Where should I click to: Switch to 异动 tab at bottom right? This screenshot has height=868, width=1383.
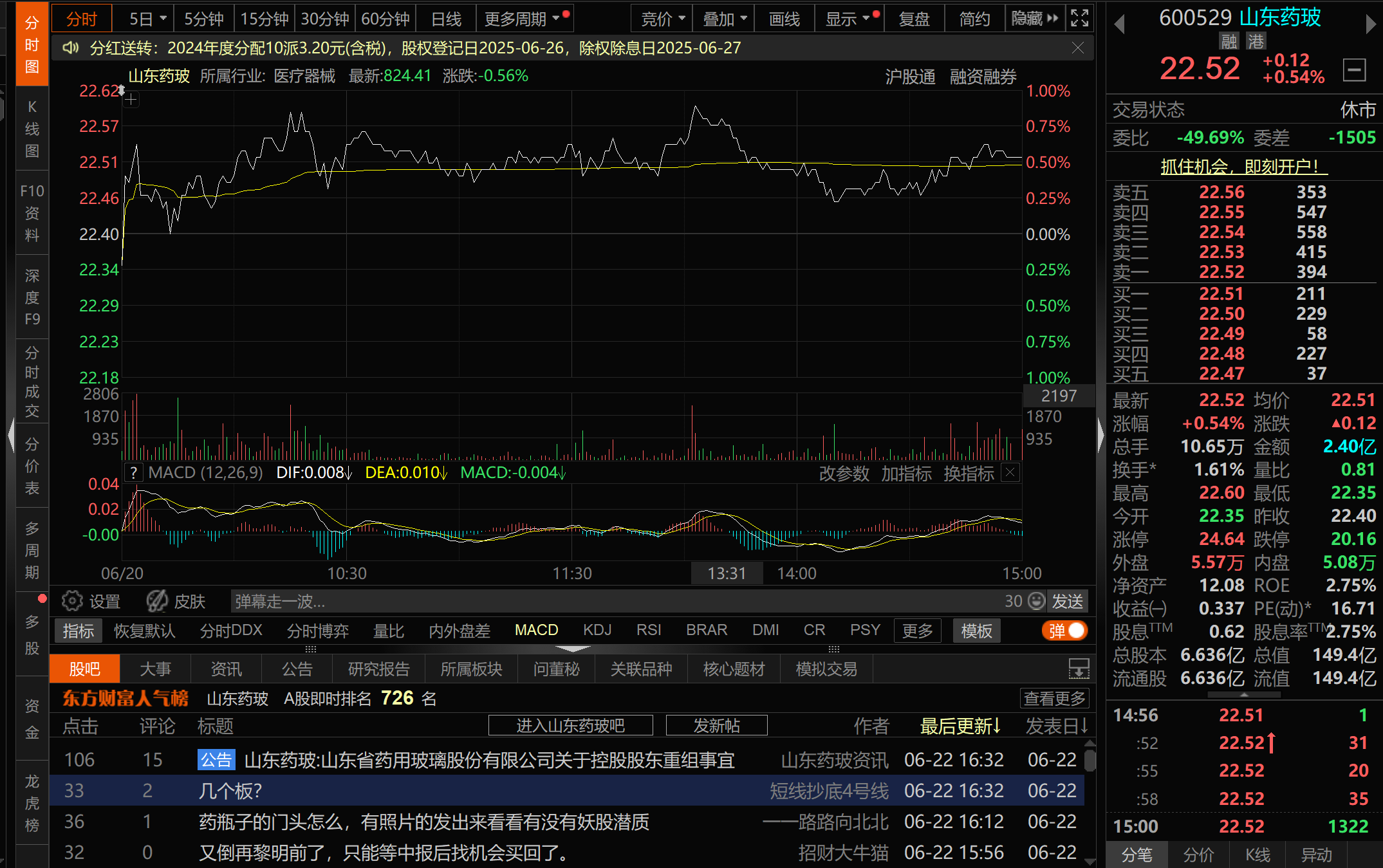coord(1317,854)
